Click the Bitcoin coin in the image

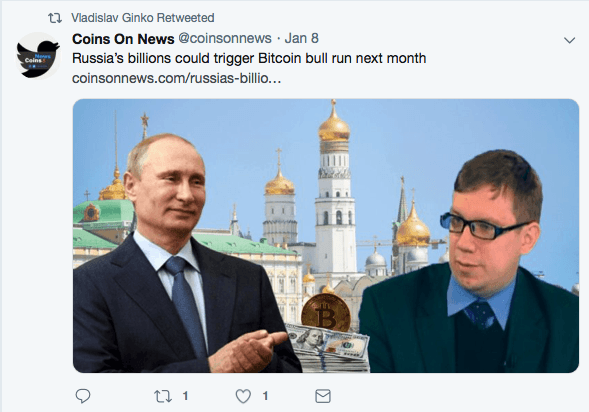tap(326, 312)
